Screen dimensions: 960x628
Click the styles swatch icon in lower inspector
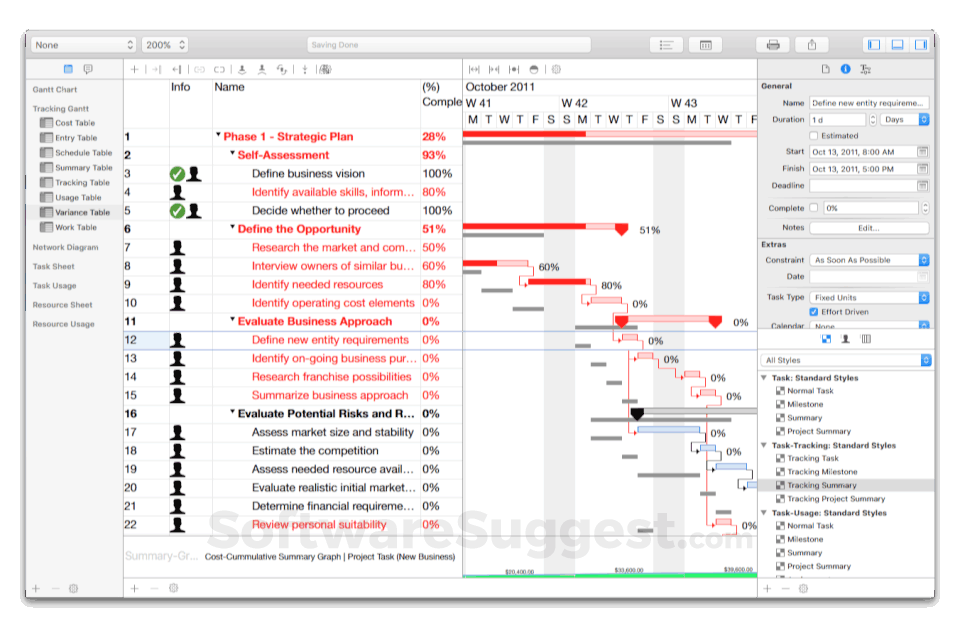tap(826, 339)
